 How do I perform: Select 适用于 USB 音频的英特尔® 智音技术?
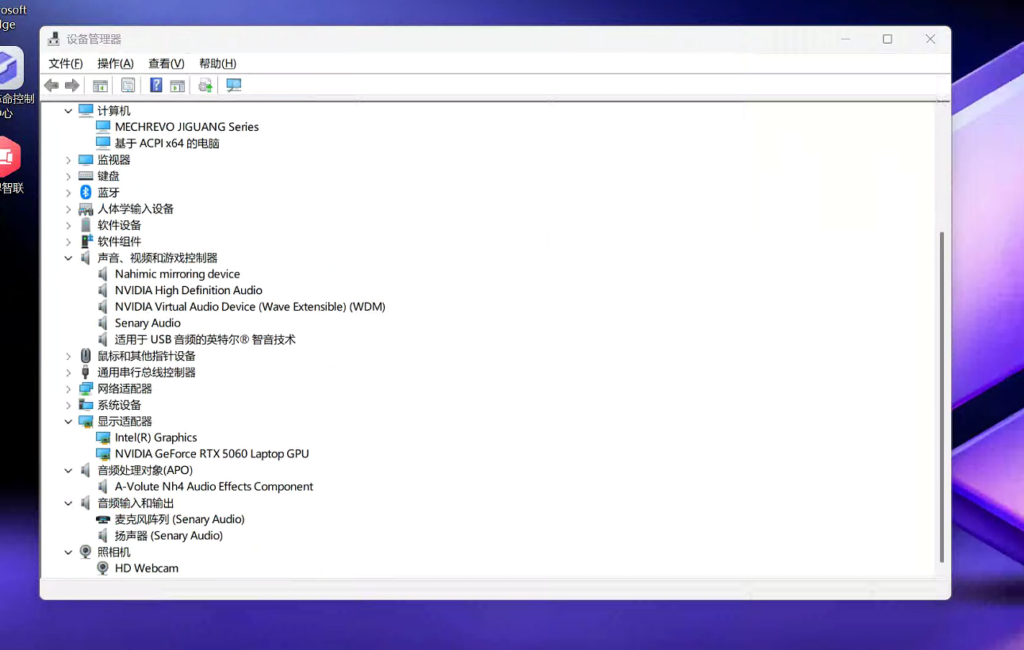click(x=205, y=339)
